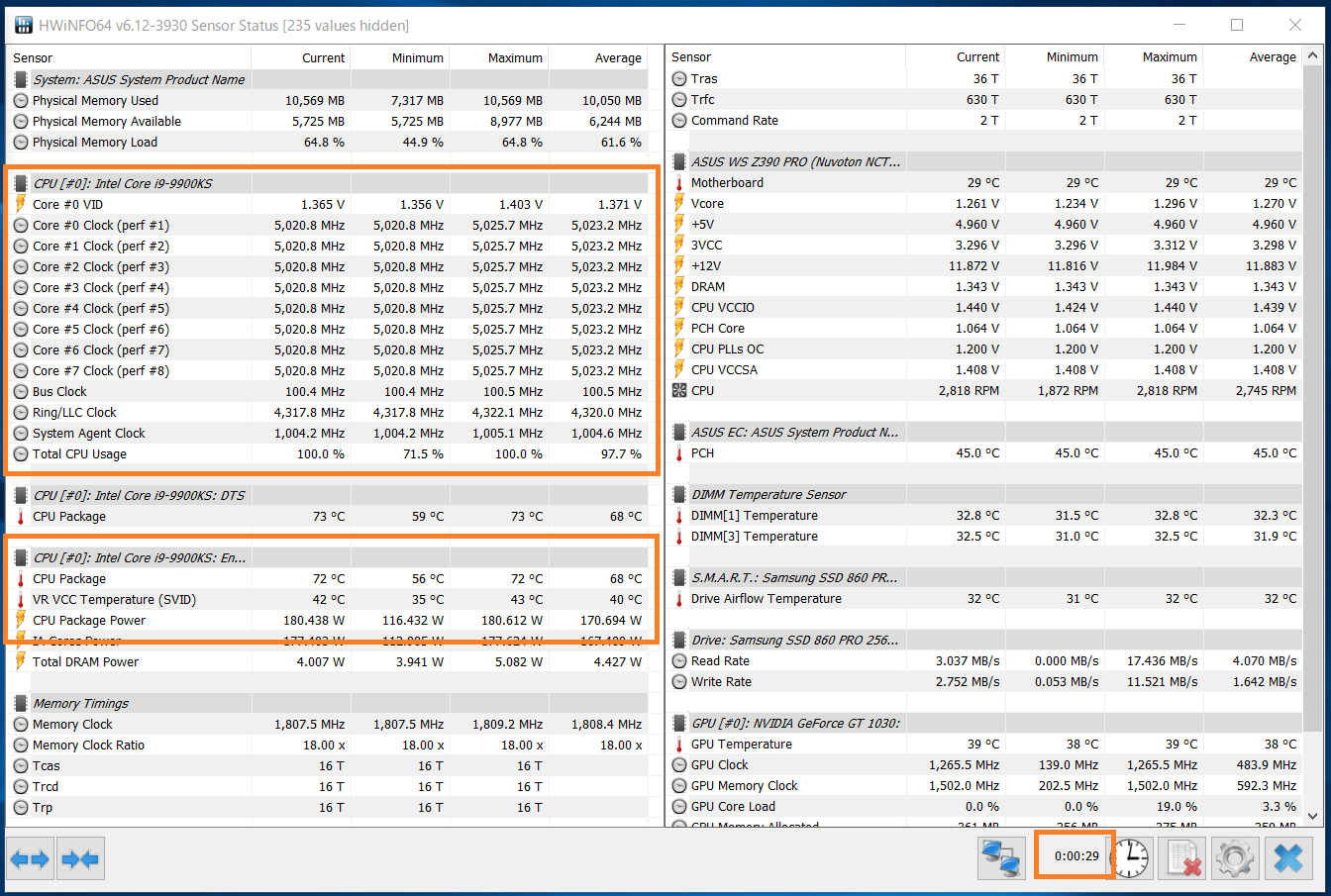Image resolution: width=1331 pixels, height=896 pixels.
Task: Click the thermometer icon beside Motherboard
Action: 679,183
